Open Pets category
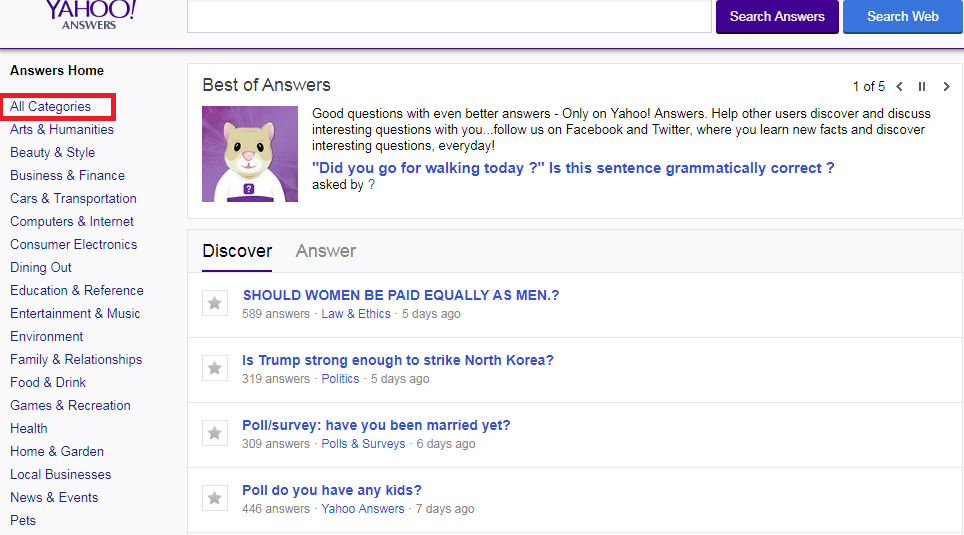The height and width of the screenshot is (535, 964). [x=23, y=520]
